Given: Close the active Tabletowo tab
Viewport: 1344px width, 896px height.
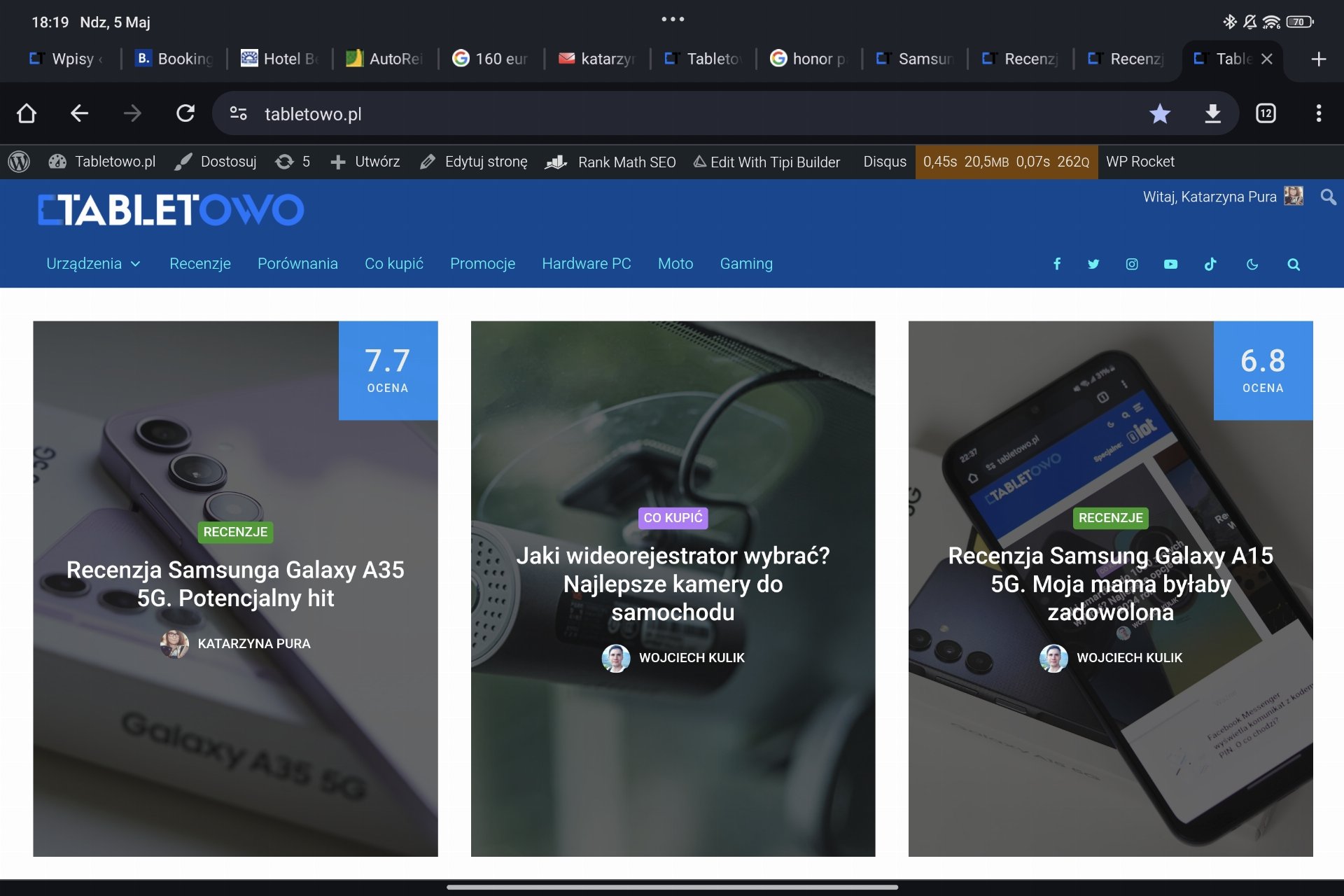Looking at the screenshot, I should (x=1266, y=59).
